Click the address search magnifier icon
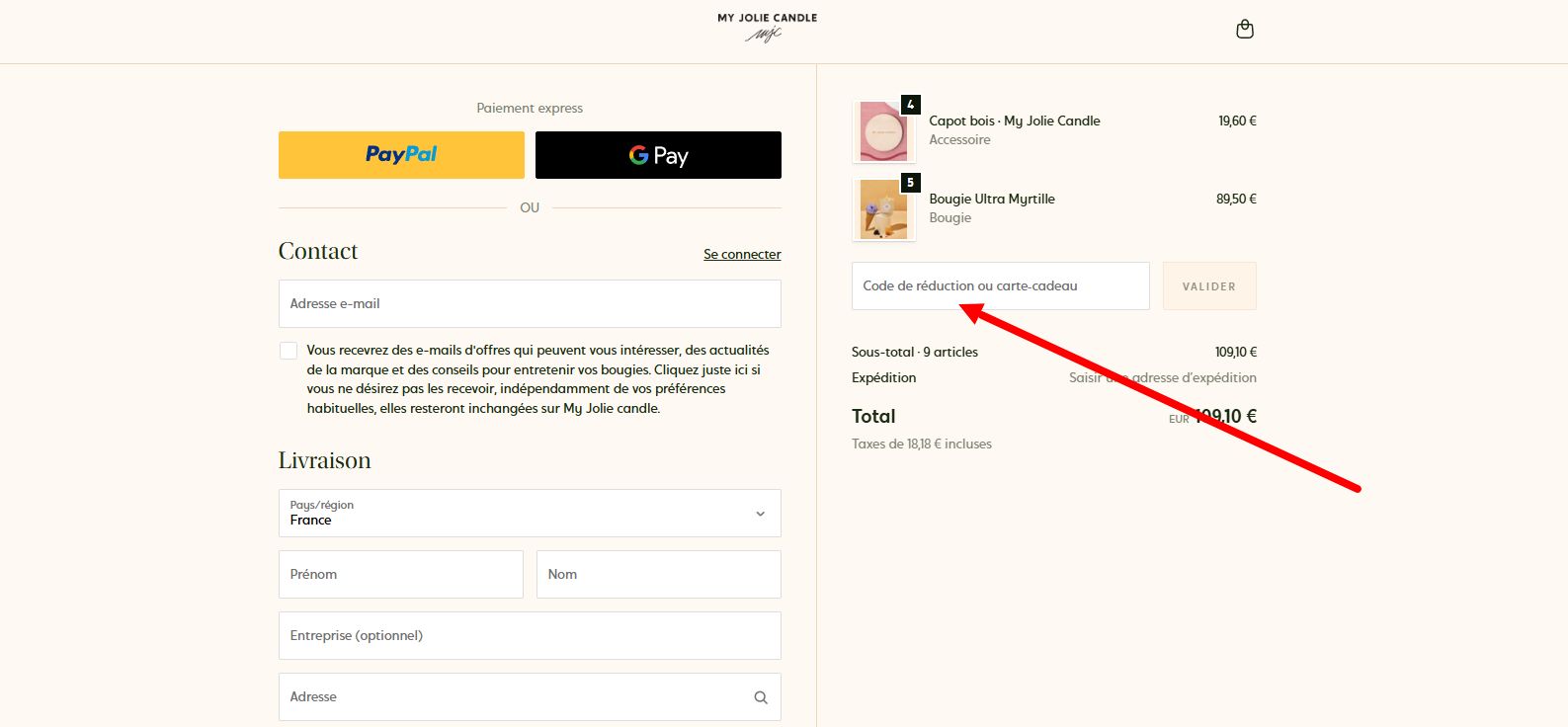 [x=761, y=697]
